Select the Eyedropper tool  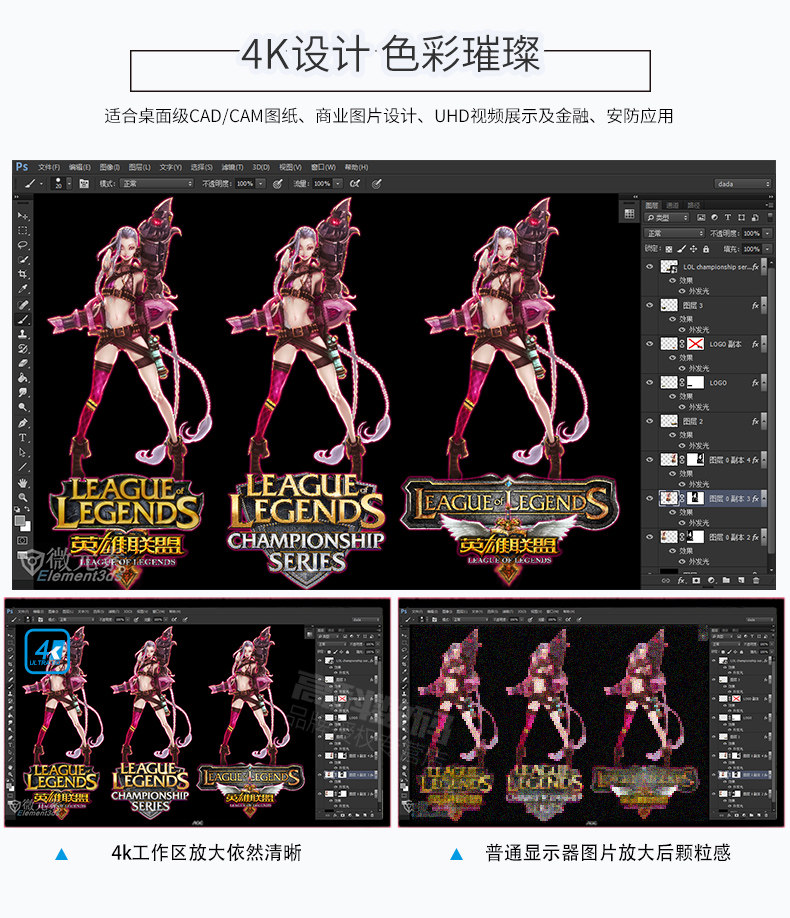pyautogui.click(x=22, y=289)
